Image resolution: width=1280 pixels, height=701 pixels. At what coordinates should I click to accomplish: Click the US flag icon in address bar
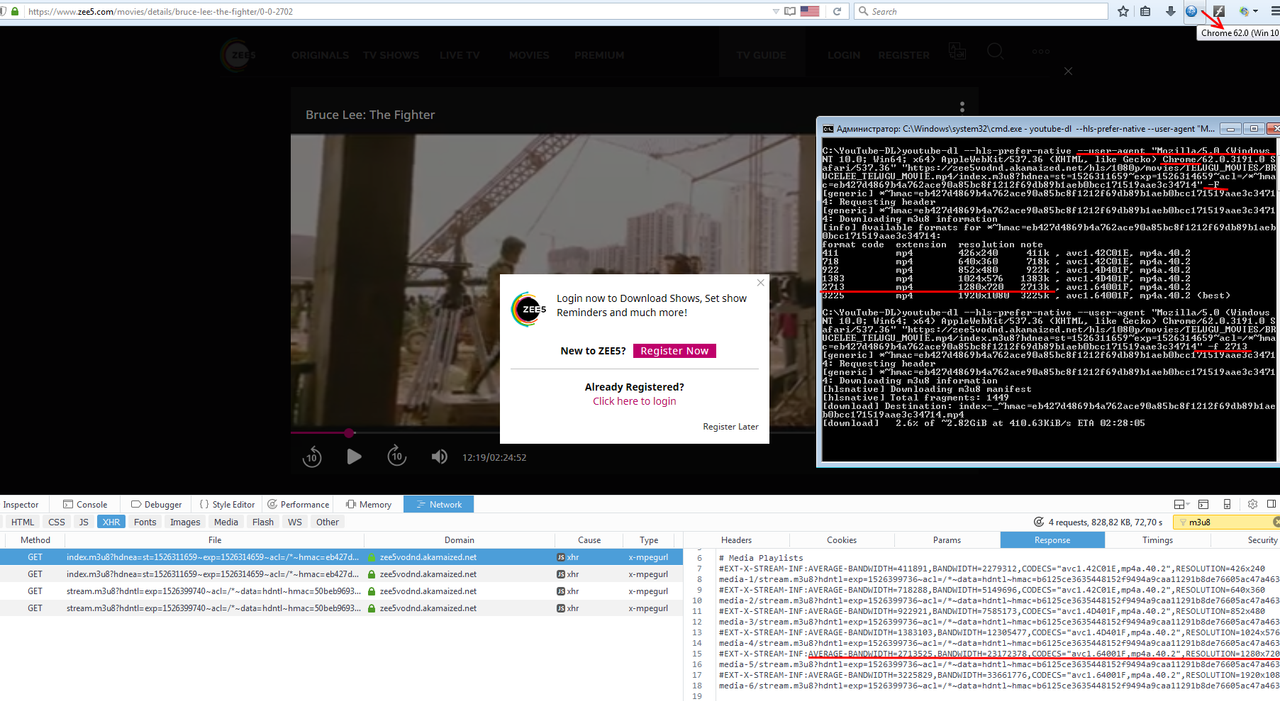810,11
